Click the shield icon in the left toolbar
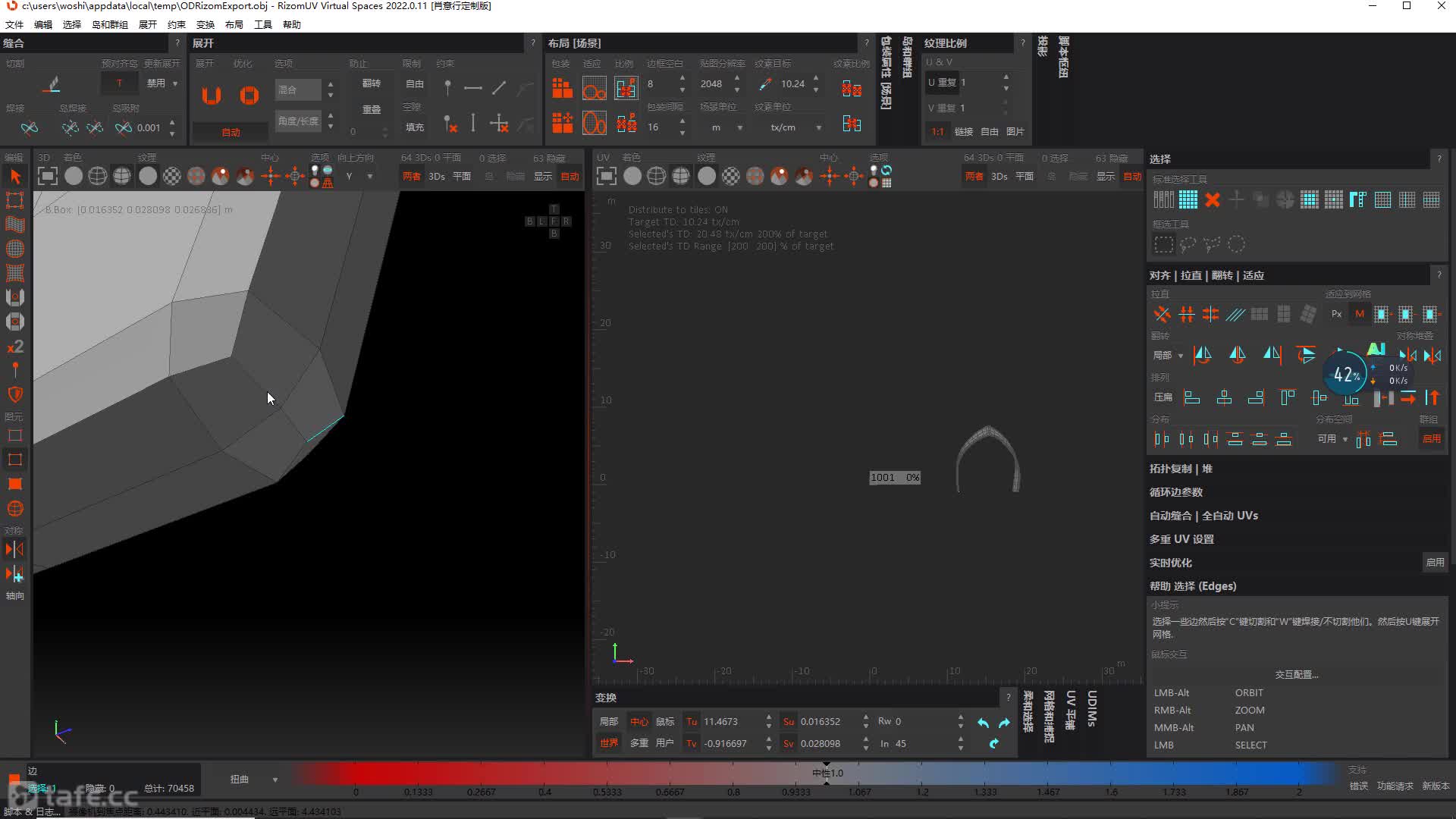Viewport: 1456px width, 819px height. point(14,394)
